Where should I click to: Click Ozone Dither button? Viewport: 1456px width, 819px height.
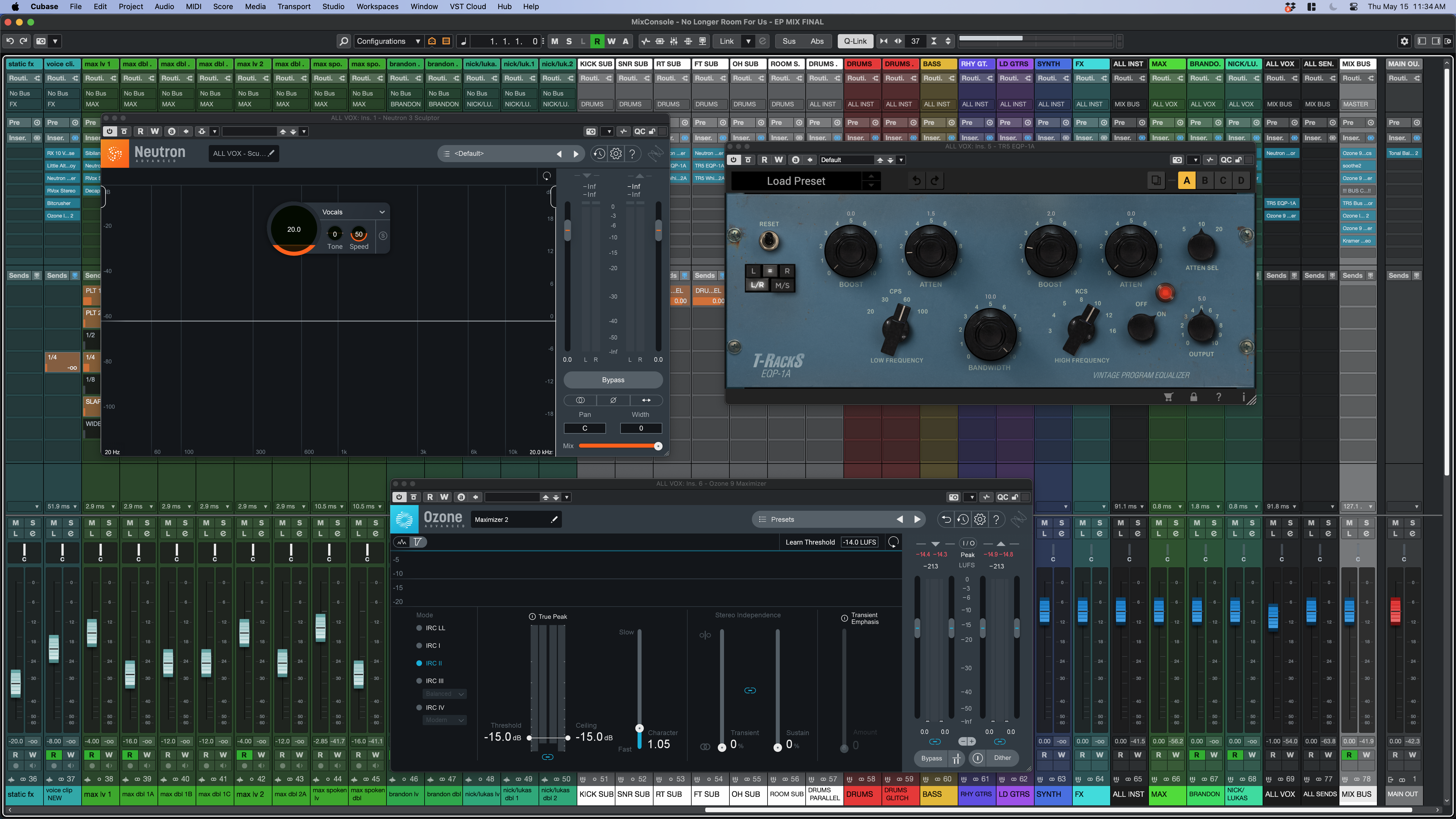(1002, 758)
